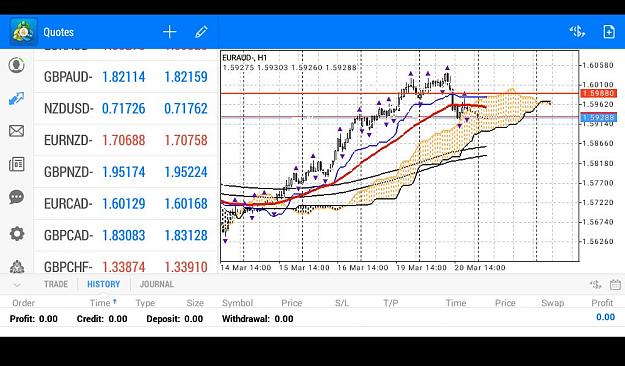Image resolution: width=625 pixels, height=366 pixels.
Task: Add a new symbol with plus icon
Action: tap(169, 32)
